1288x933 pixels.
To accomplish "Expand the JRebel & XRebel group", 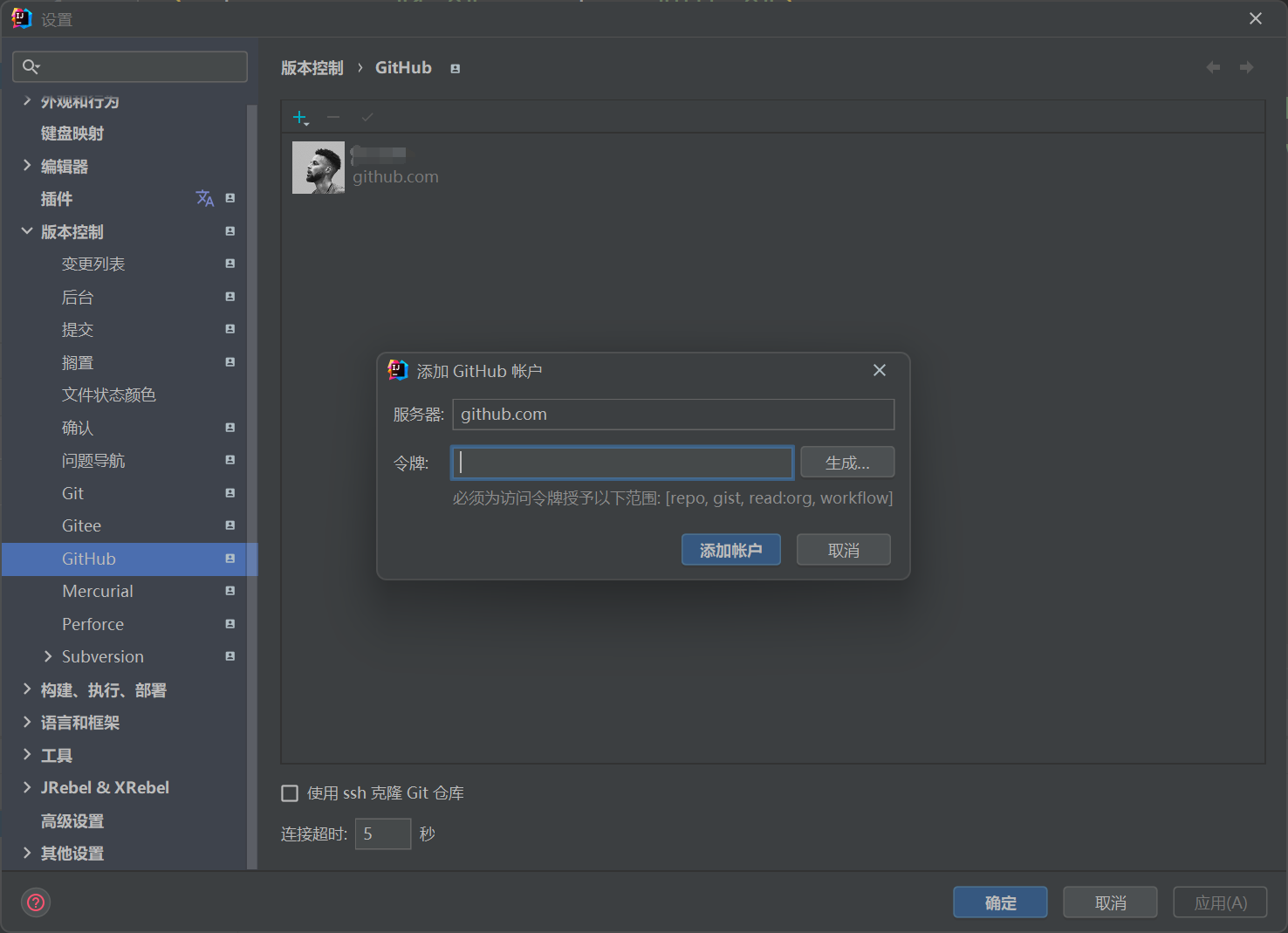I will click(x=27, y=787).
